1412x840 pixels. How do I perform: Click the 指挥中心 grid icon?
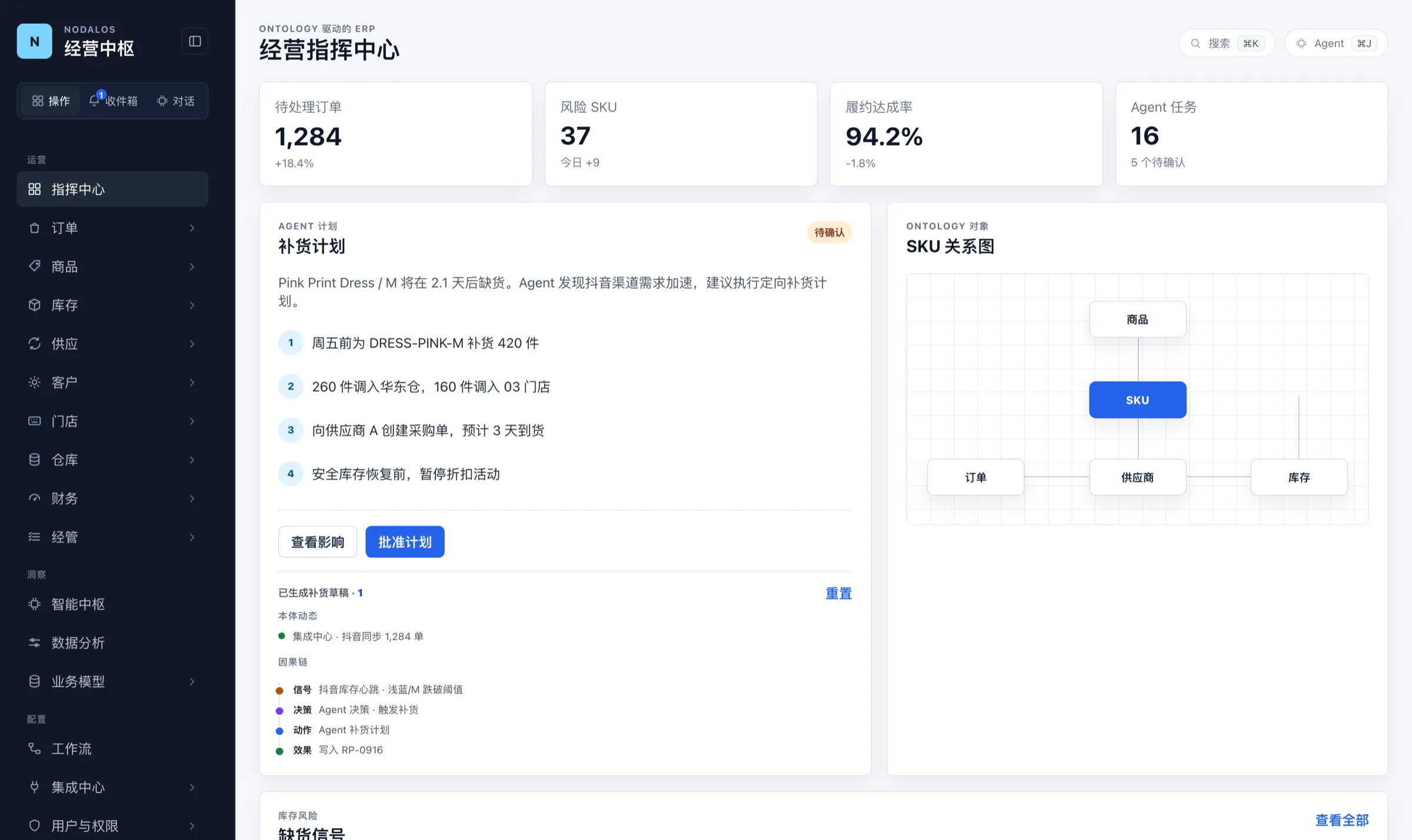pos(35,189)
